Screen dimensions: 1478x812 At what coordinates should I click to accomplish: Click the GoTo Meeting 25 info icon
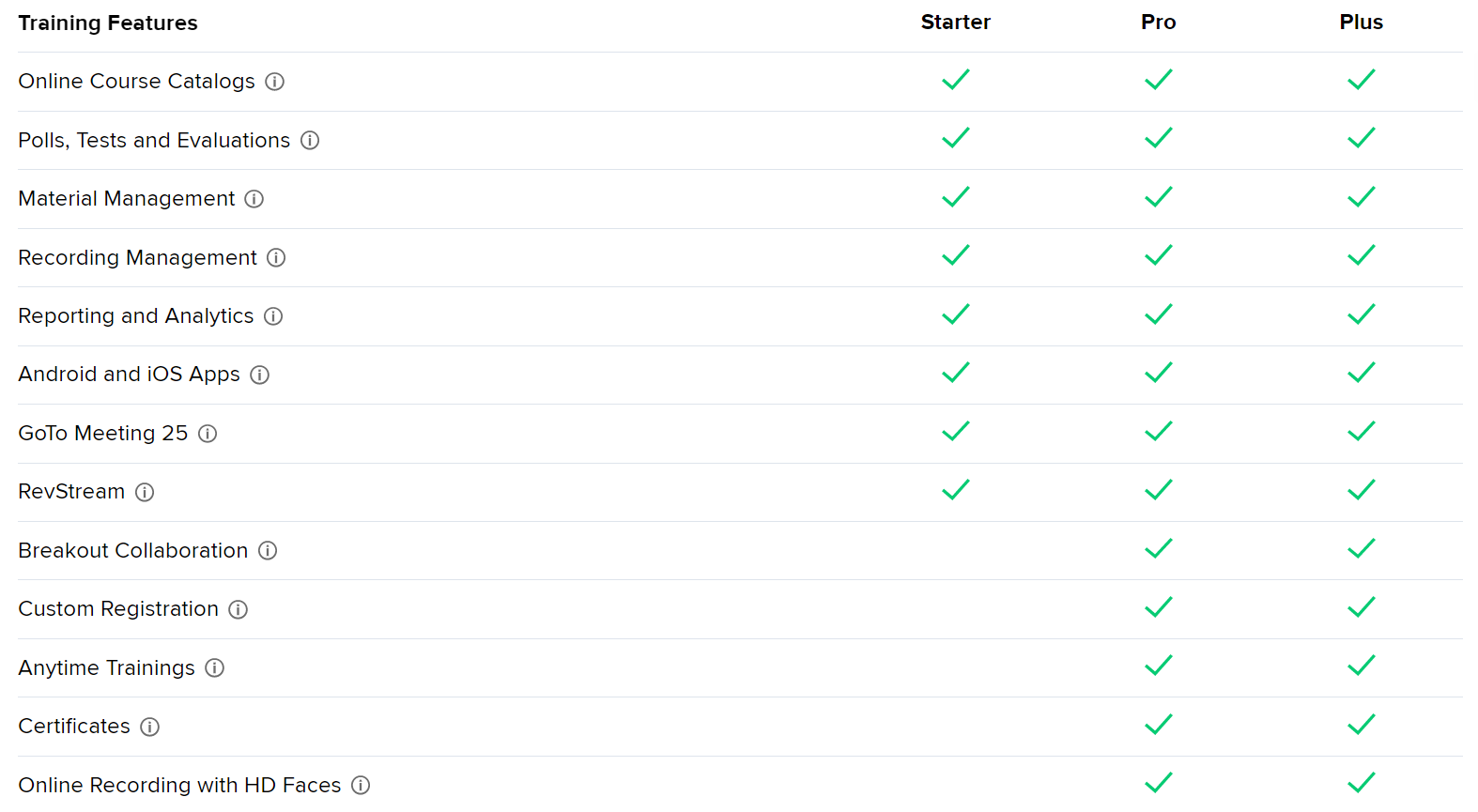pyautogui.click(x=208, y=434)
